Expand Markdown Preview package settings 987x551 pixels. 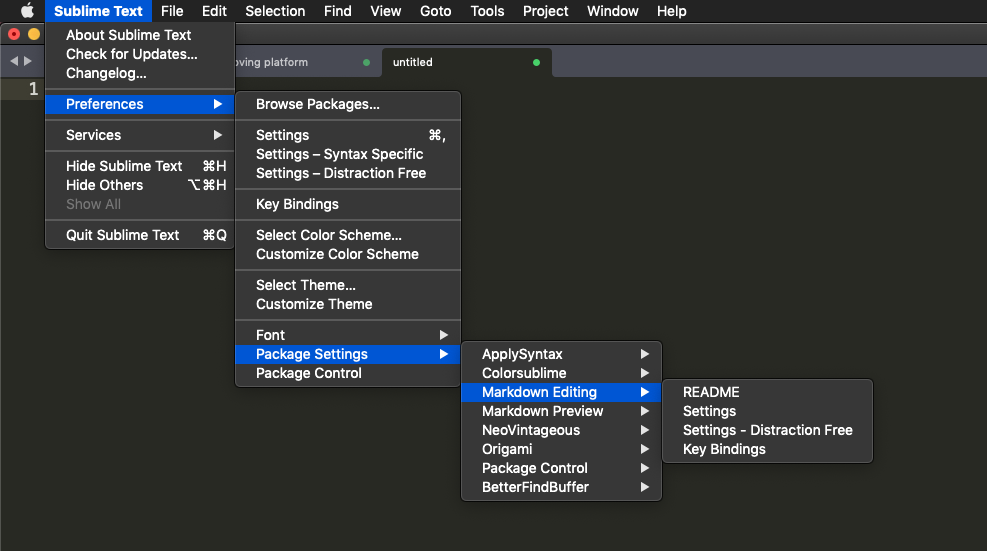coord(561,411)
